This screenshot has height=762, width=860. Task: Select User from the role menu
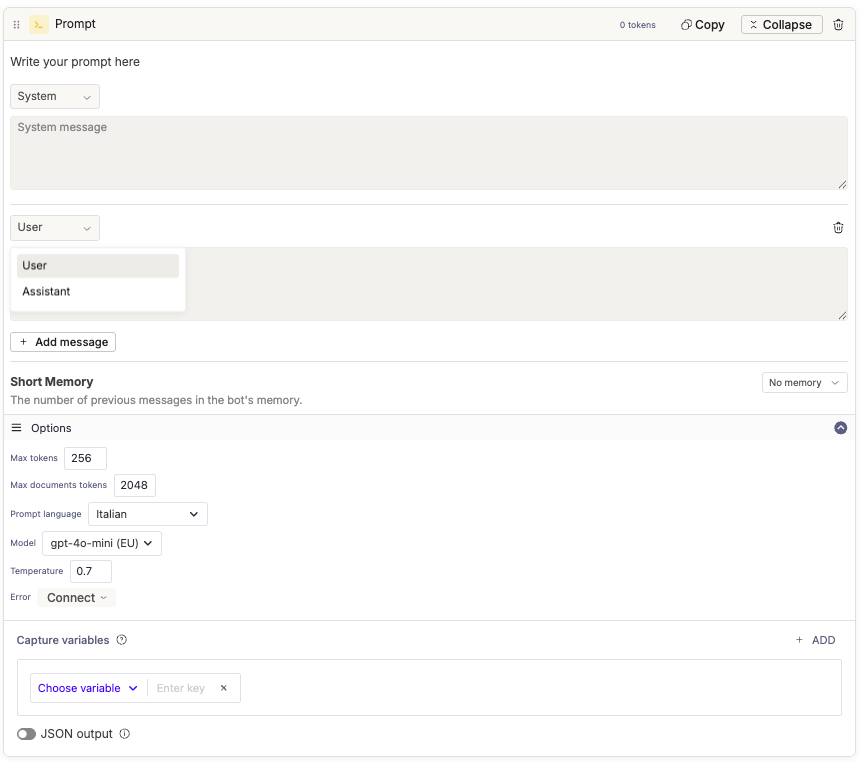35,266
